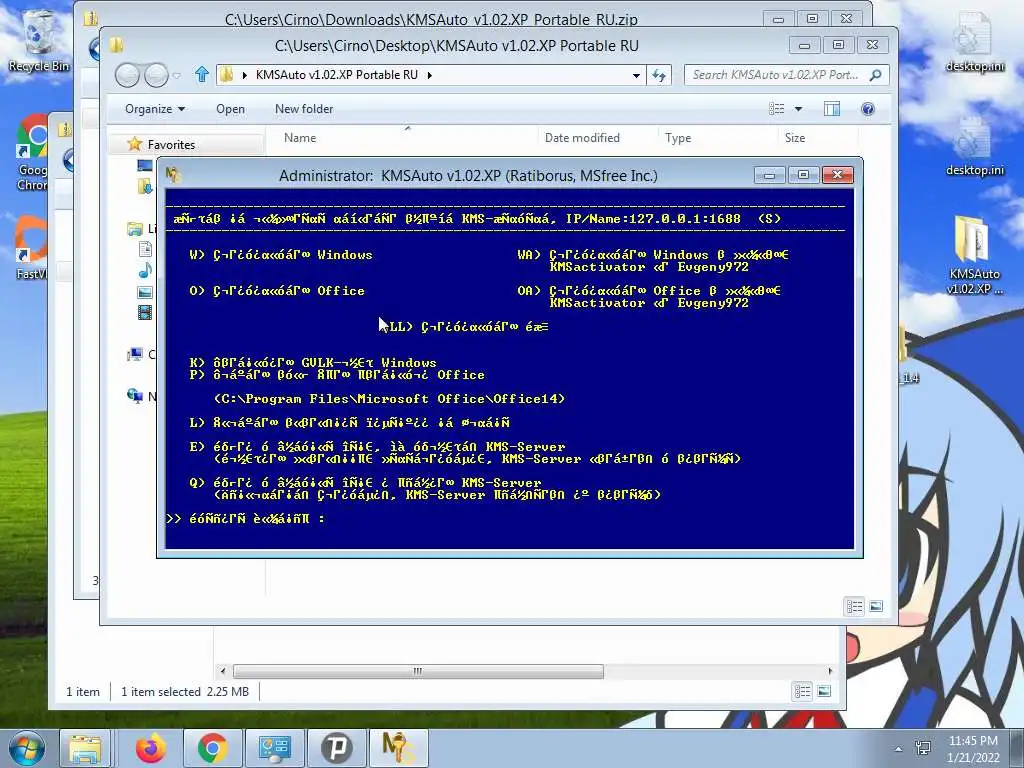Show hidden system tray icons arrow

(899, 749)
